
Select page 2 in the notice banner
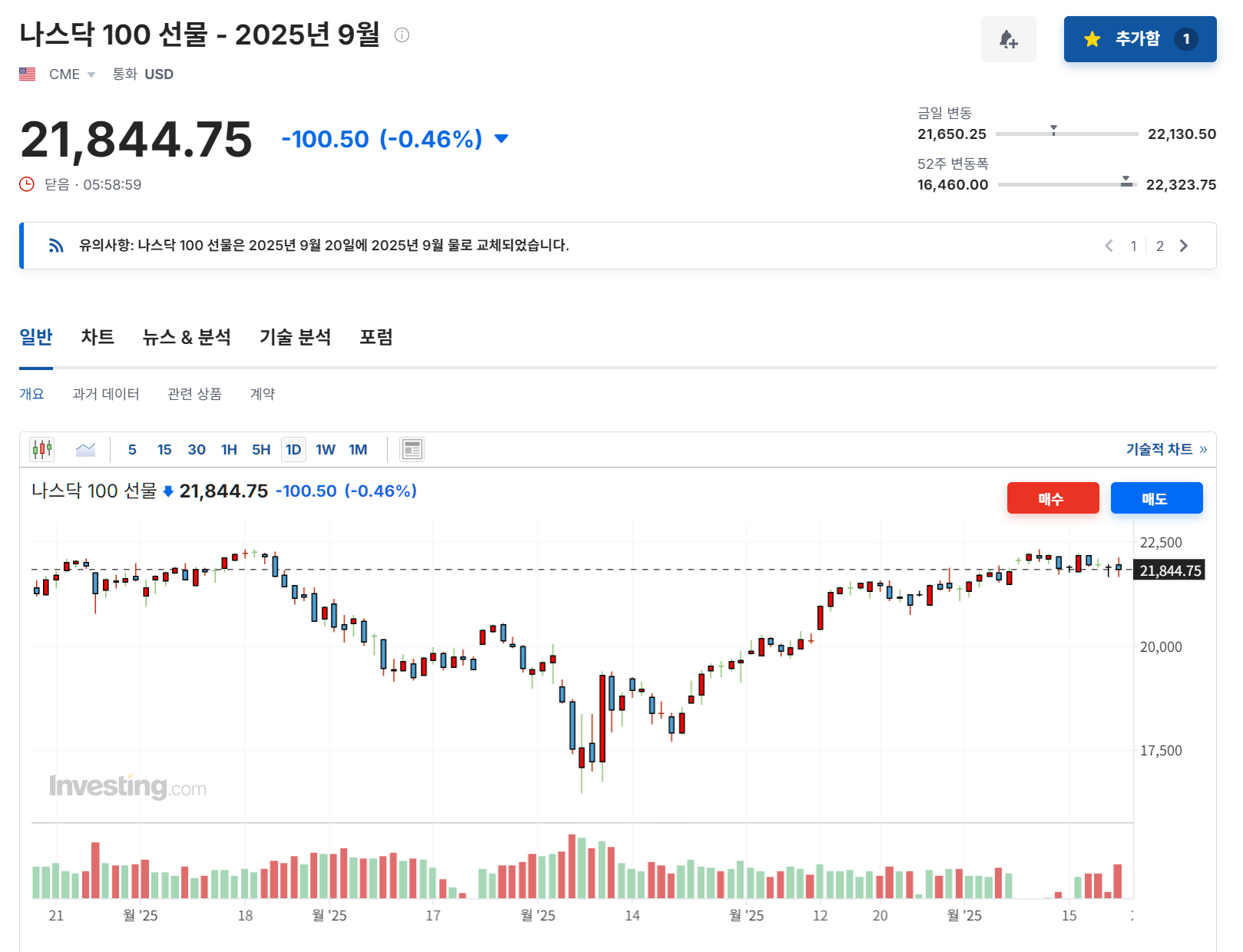[1159, 246]
